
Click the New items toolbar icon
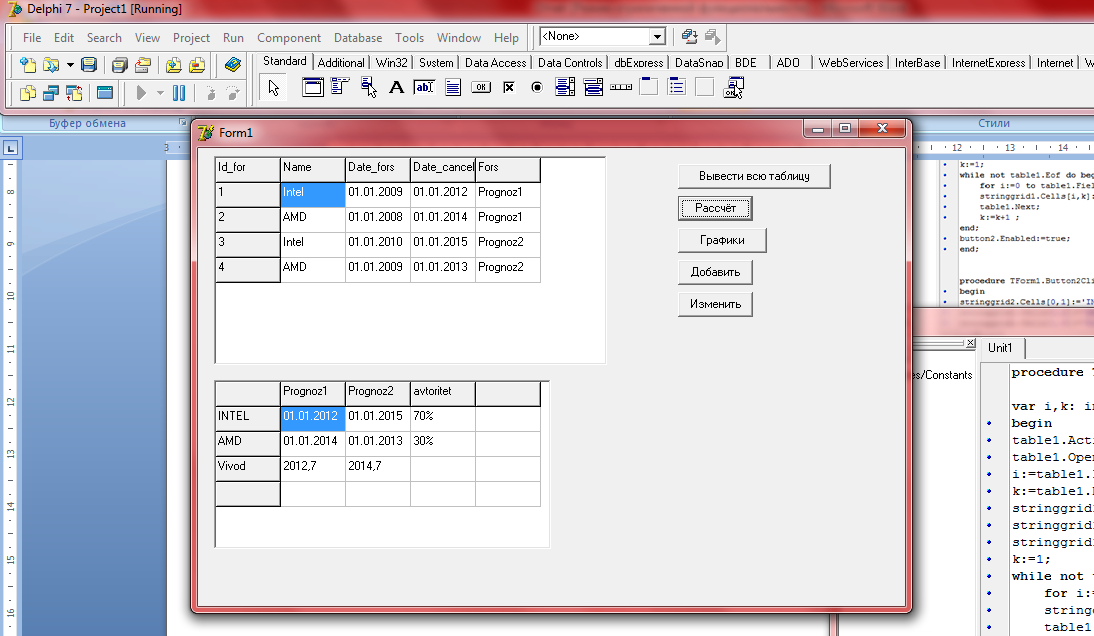pyautogui.click(x=28, y=65)
